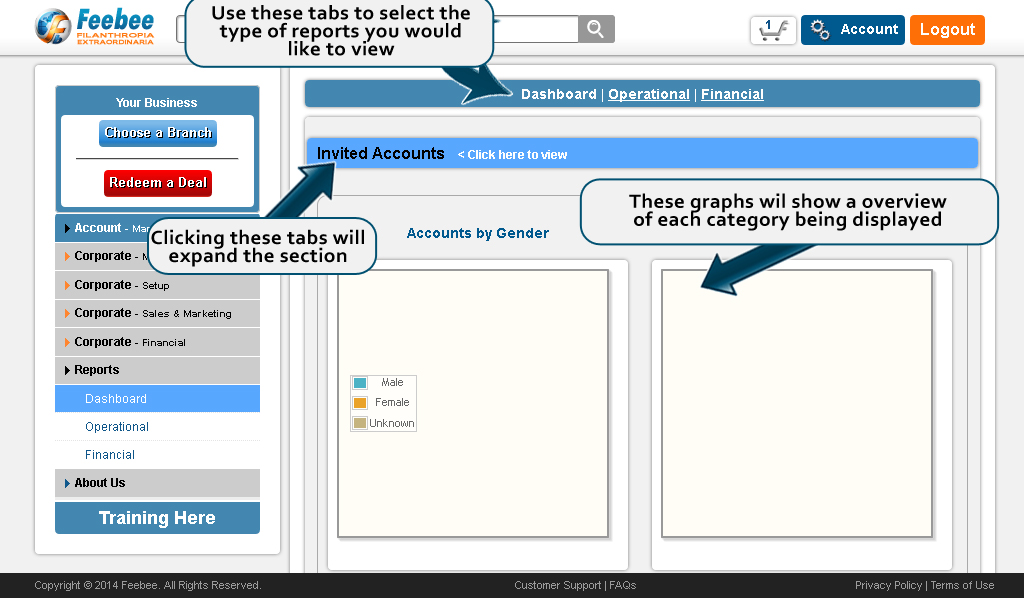Select Operational under Reports in sidebar
The width and height of the screenshot is (1024, 598).
point(117,427)
